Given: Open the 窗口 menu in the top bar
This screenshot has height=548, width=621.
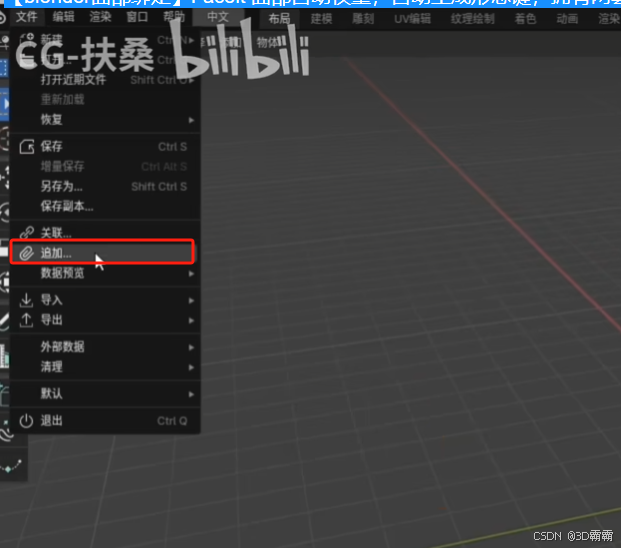Looking at the screenshot, I should point(137,17).
